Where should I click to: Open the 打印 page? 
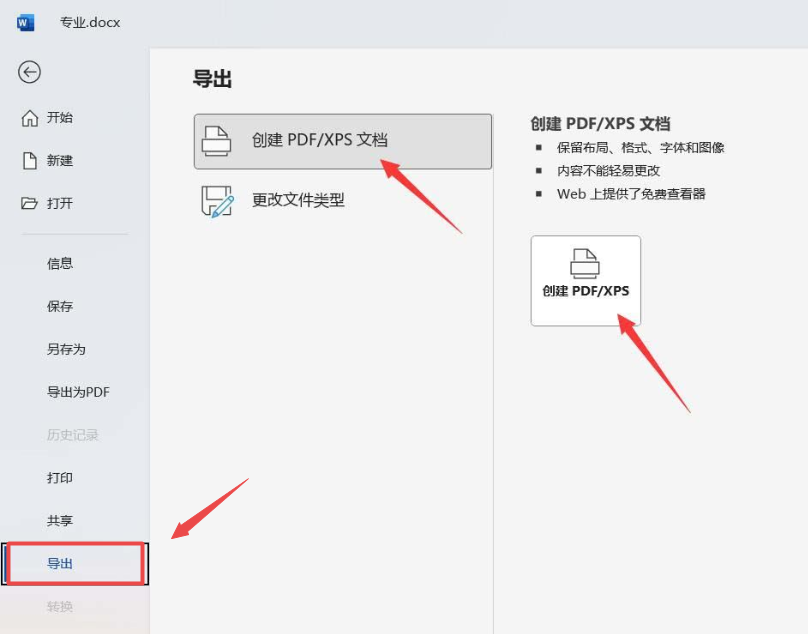(x=60, y=479)
